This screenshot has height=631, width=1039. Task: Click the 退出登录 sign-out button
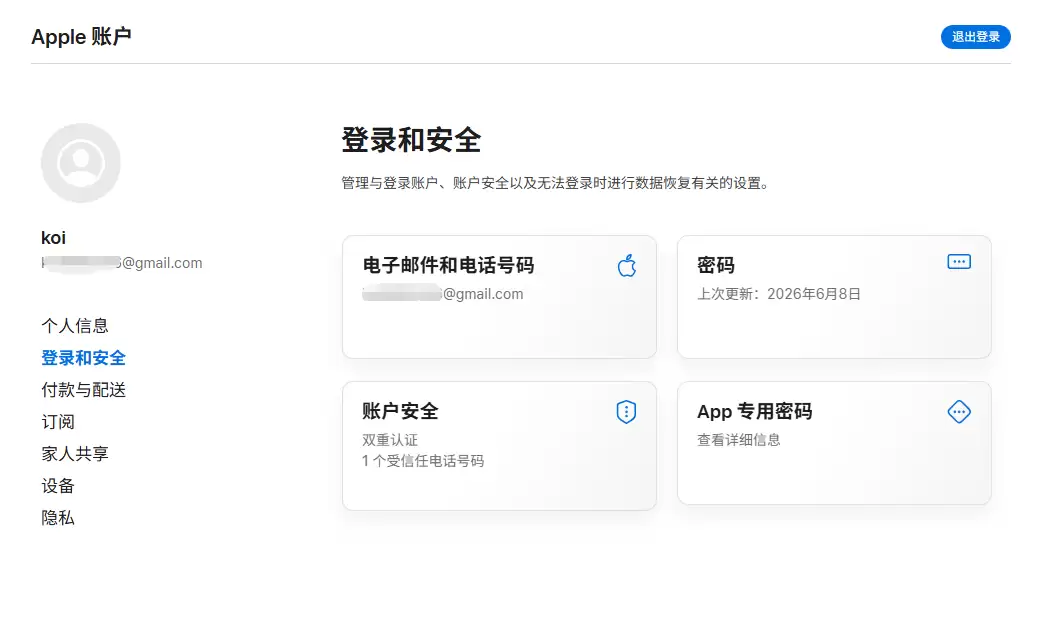click(975, 36)
